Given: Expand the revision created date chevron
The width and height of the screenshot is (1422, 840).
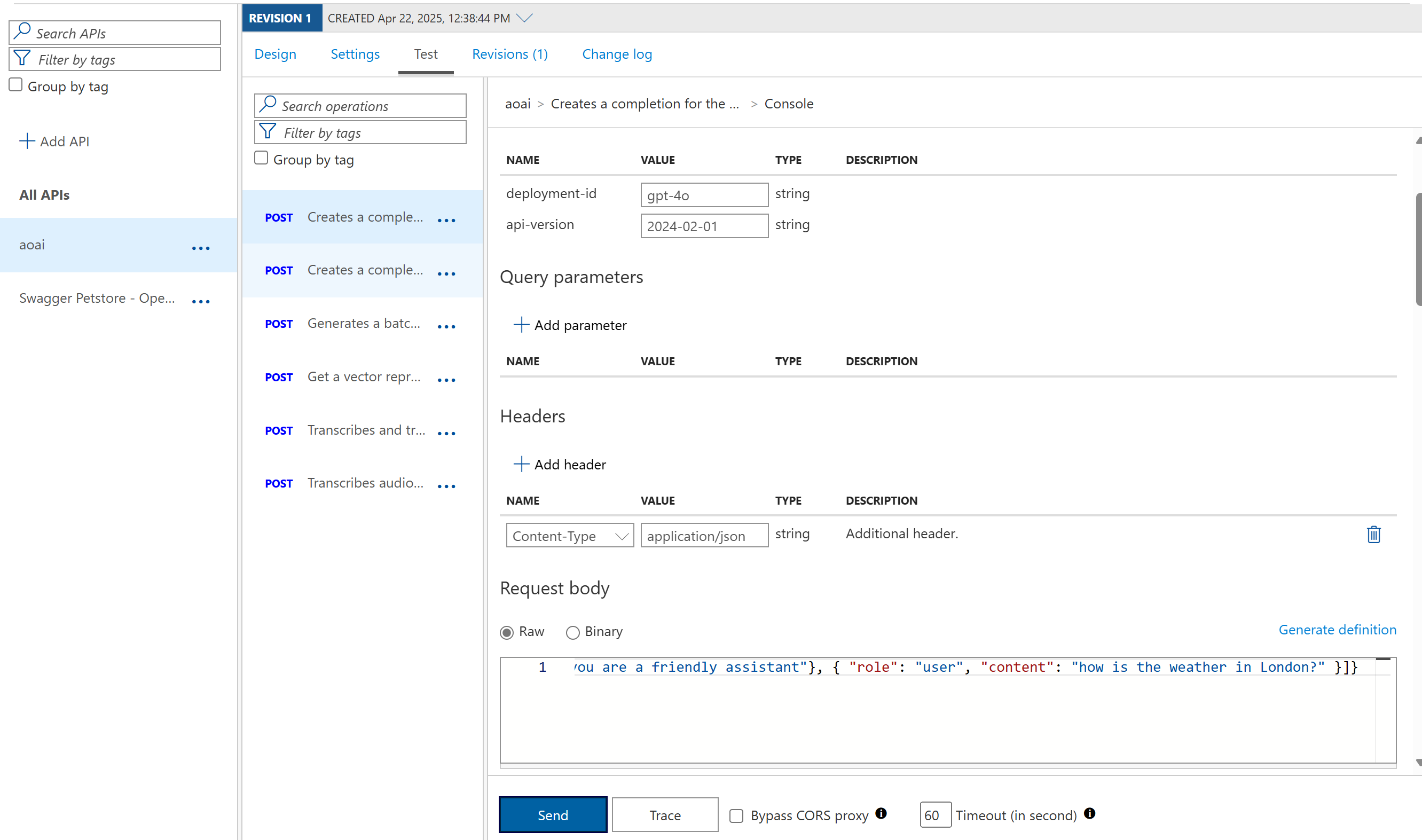Looking at the screenshot, I should point(524,18).
